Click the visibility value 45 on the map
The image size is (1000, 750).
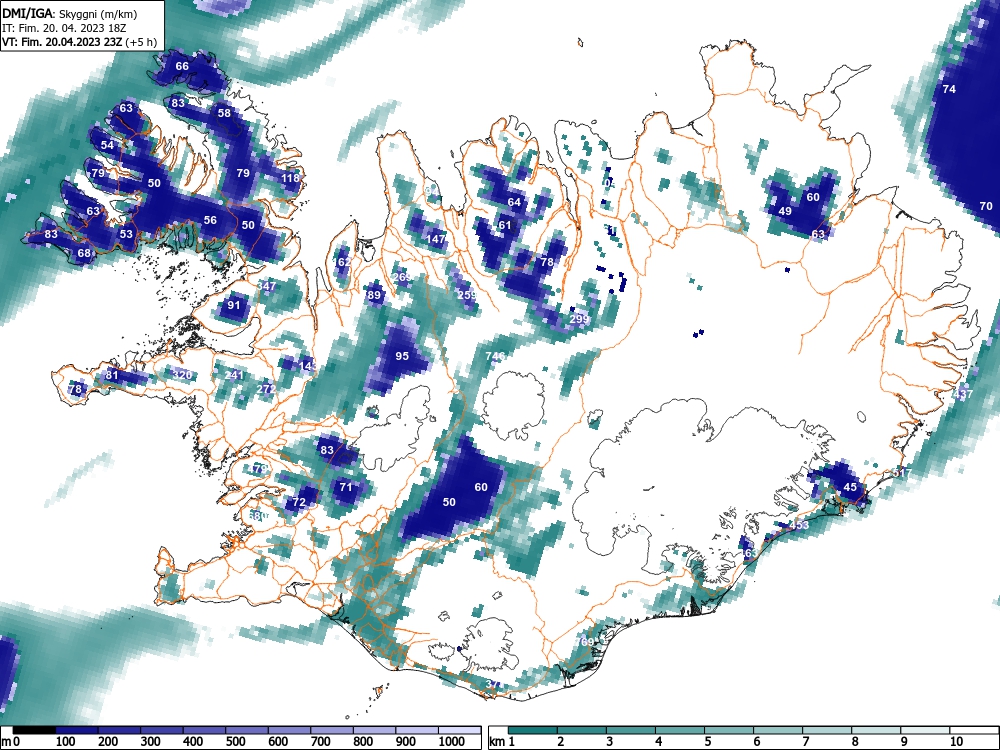point(850,487)
